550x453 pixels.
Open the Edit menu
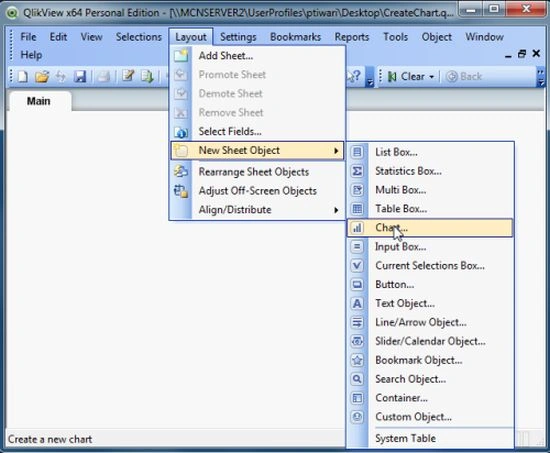coord(58,37)
